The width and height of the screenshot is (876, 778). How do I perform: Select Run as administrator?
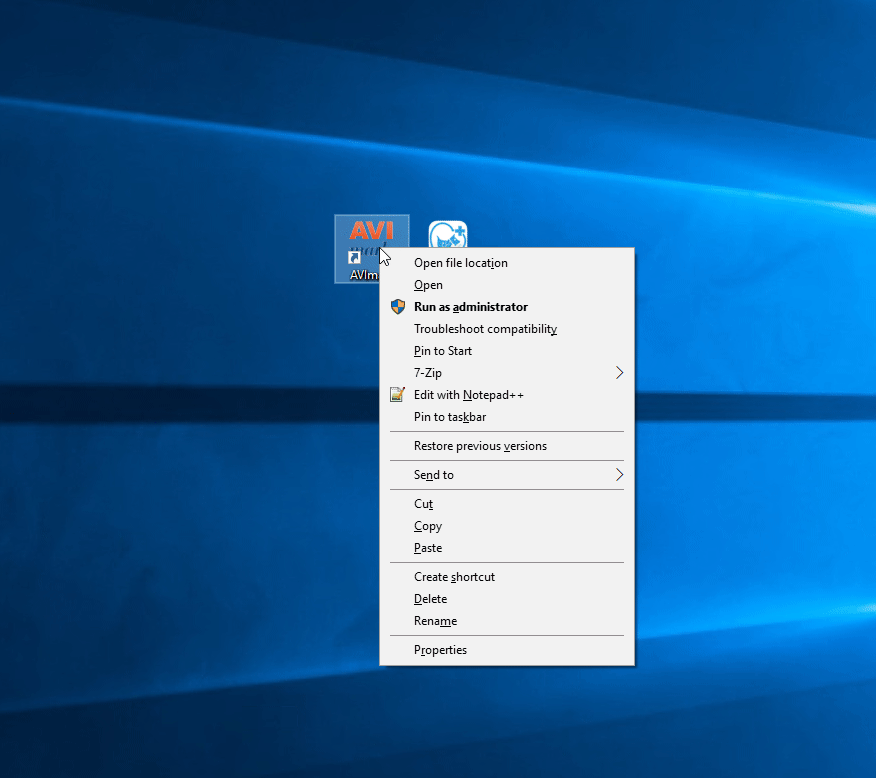pos(507,307)
